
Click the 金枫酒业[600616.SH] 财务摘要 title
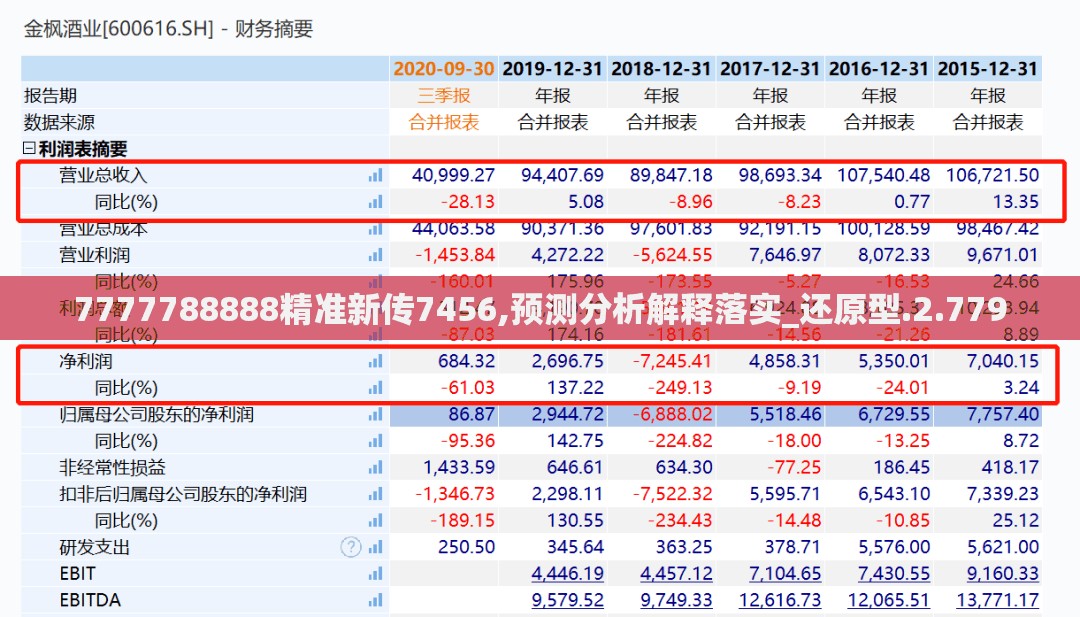[x=169, y=29]
